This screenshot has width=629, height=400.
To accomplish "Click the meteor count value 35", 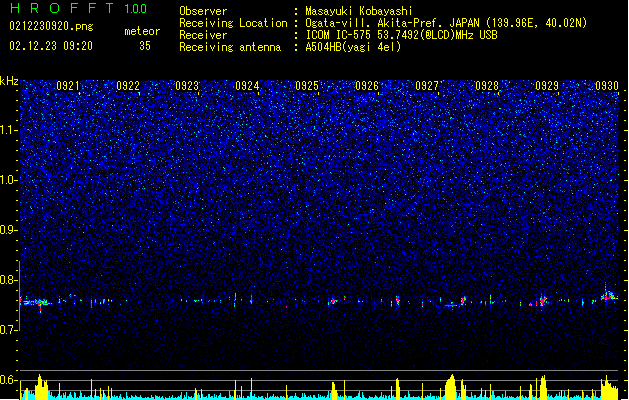I will 145,46.
